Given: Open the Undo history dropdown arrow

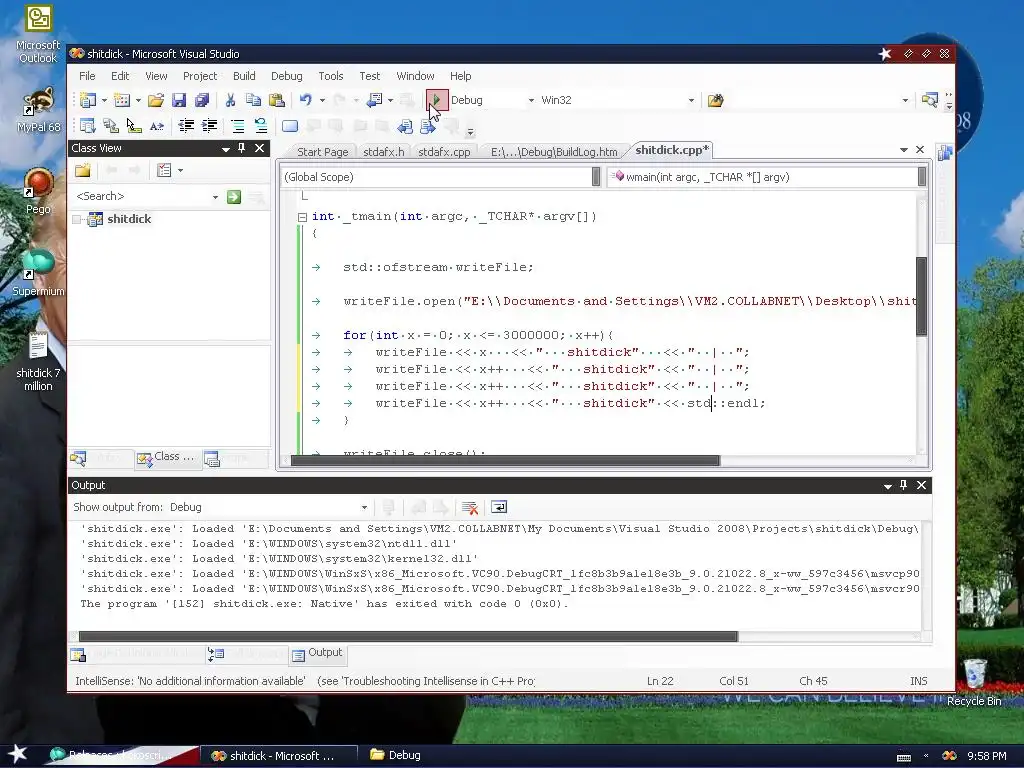Looking at the screenshot, I should tap(322, 101).
